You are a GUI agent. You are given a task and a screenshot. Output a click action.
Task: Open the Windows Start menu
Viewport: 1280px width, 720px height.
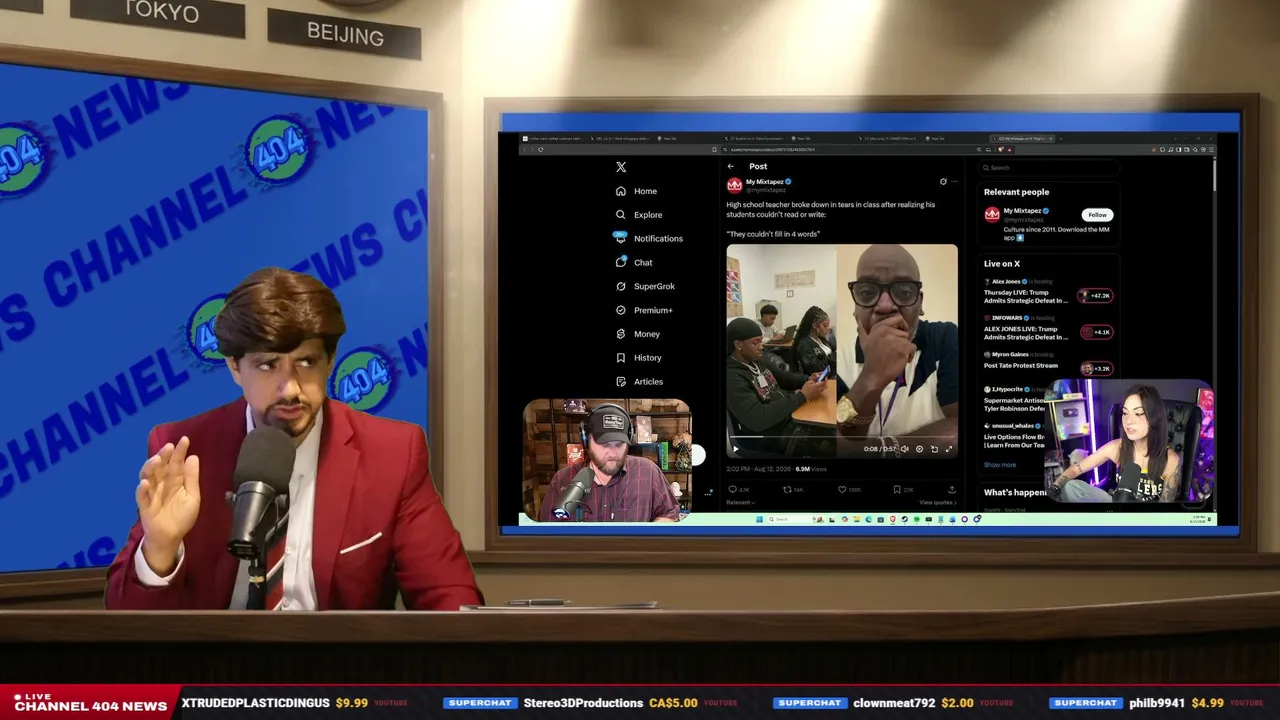pos(759,519)
